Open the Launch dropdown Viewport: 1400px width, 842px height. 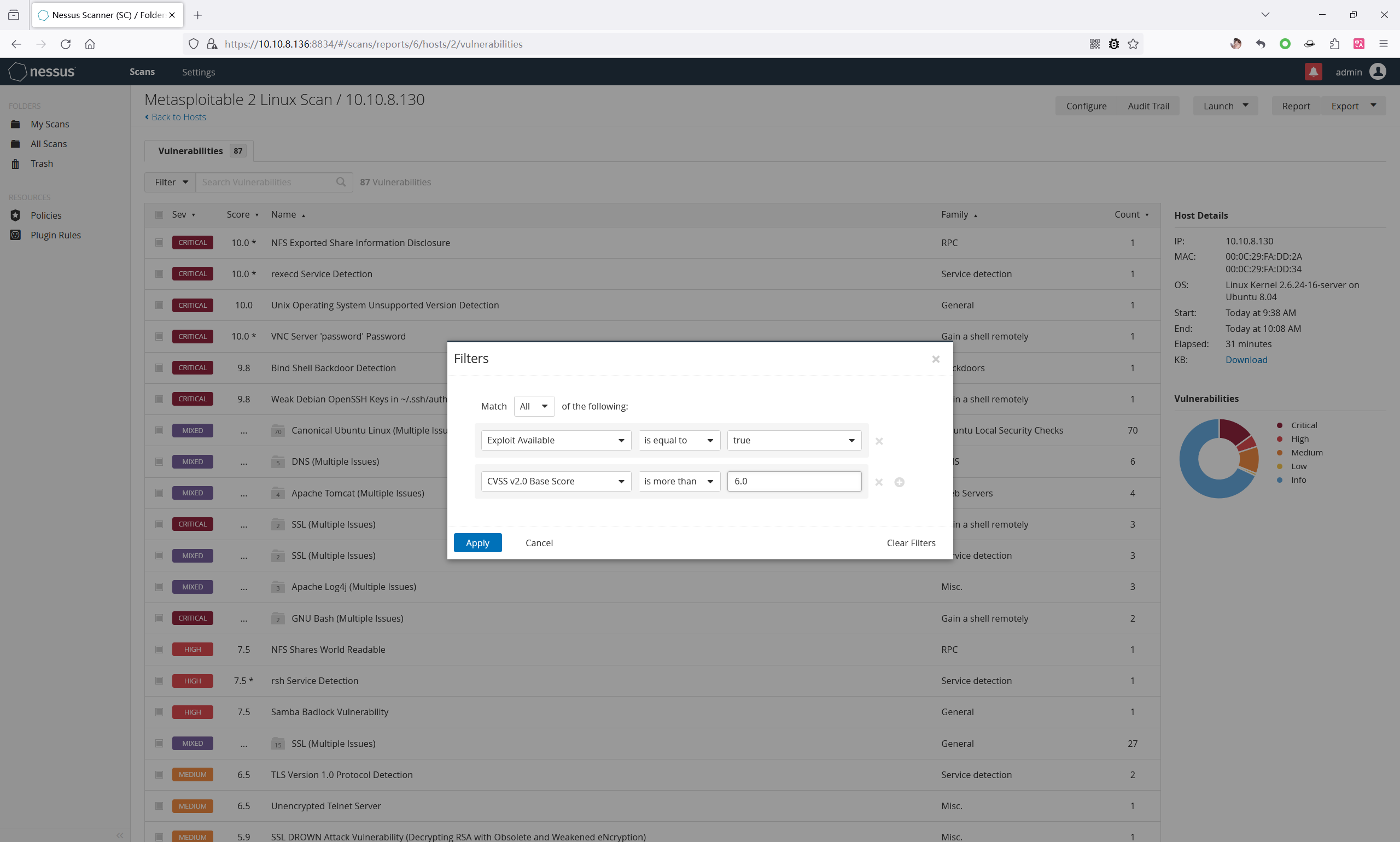pos(1225,106)
